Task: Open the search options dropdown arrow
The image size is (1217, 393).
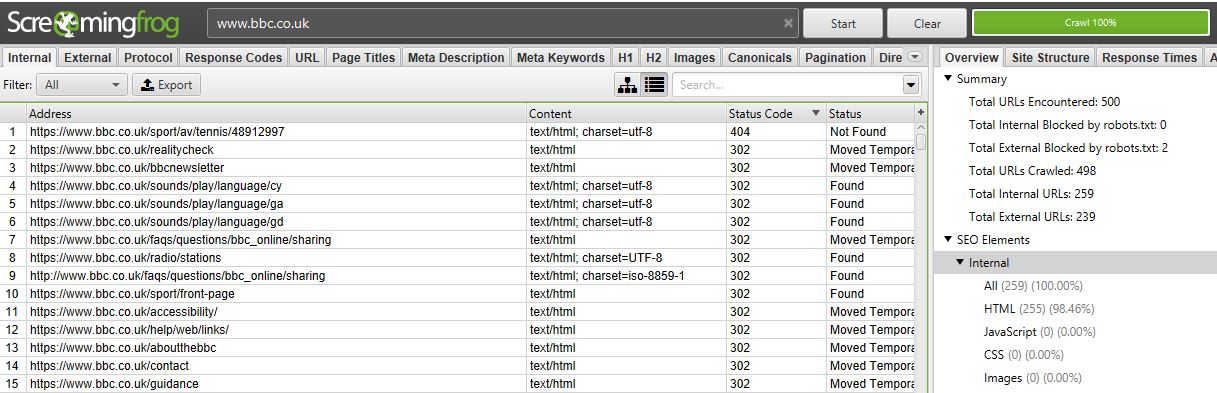Action: pyautogui.click(x=910, y=85)
